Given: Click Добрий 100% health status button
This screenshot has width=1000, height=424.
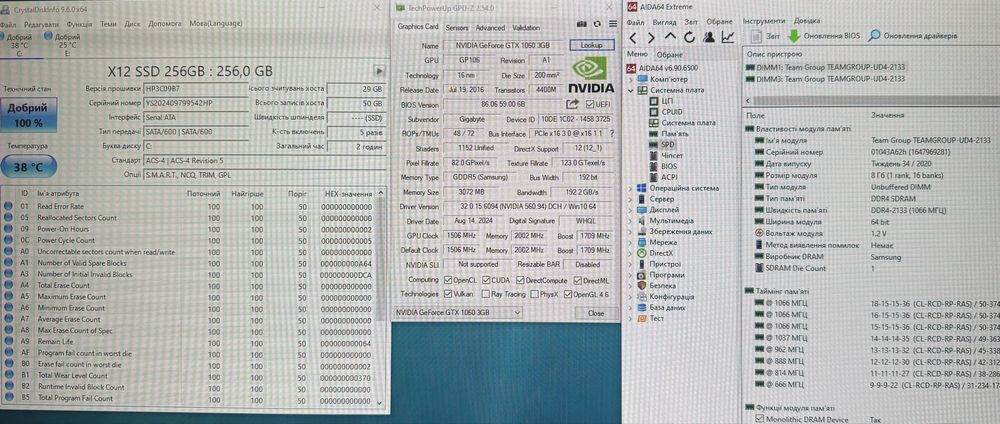Looking at the screenshot, I should click(28, 115).
